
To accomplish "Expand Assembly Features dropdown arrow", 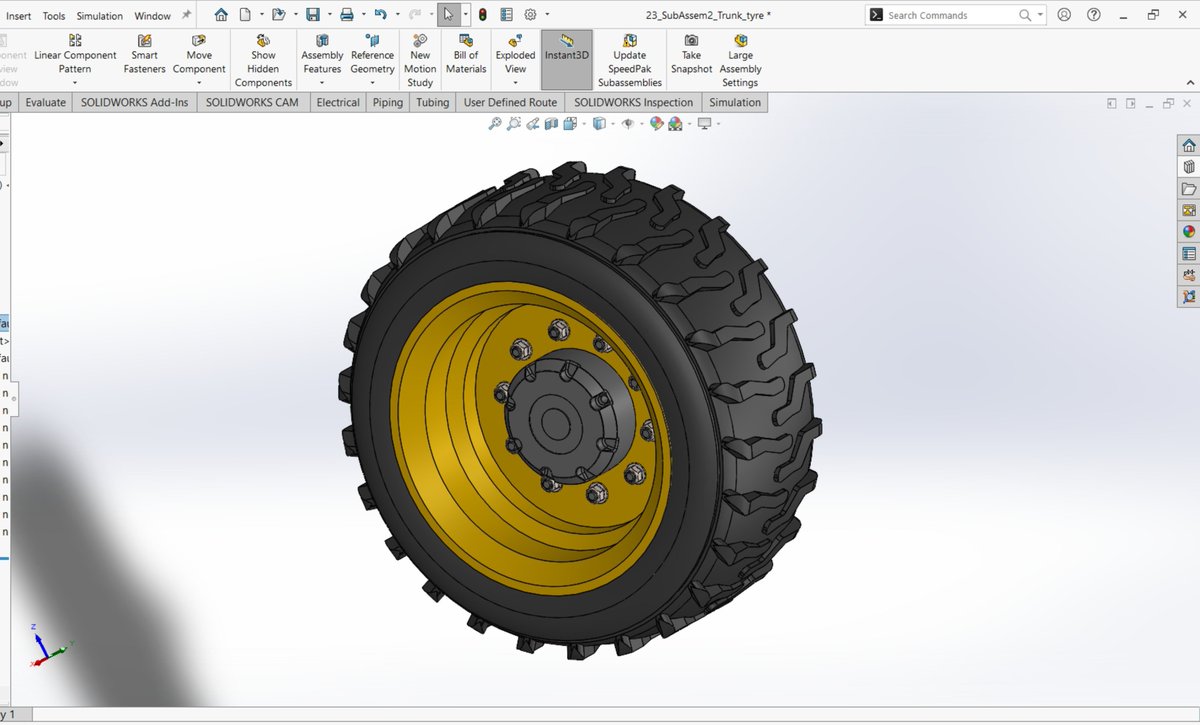I will click(322, 83).
